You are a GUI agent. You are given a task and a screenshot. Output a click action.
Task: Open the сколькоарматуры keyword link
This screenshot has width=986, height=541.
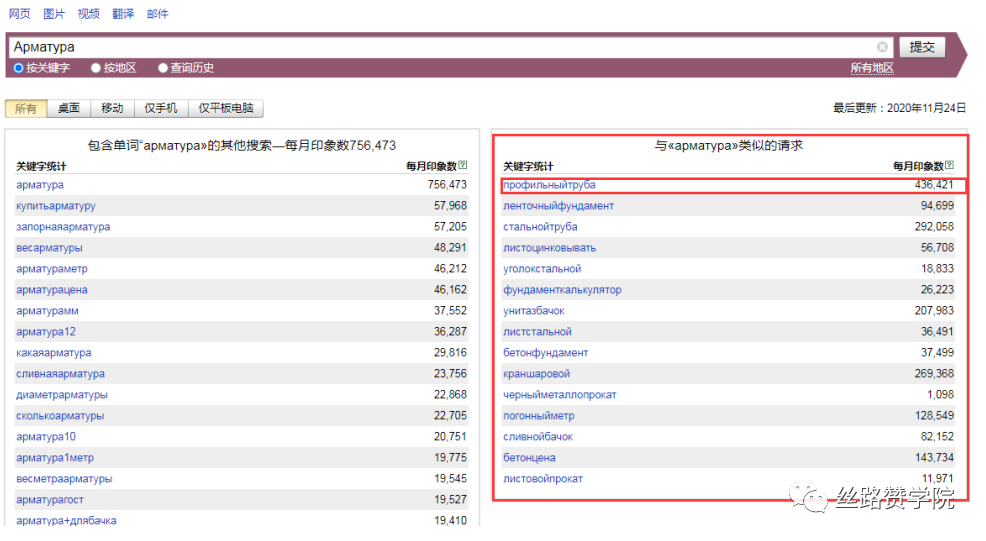(x=60, y=416)
